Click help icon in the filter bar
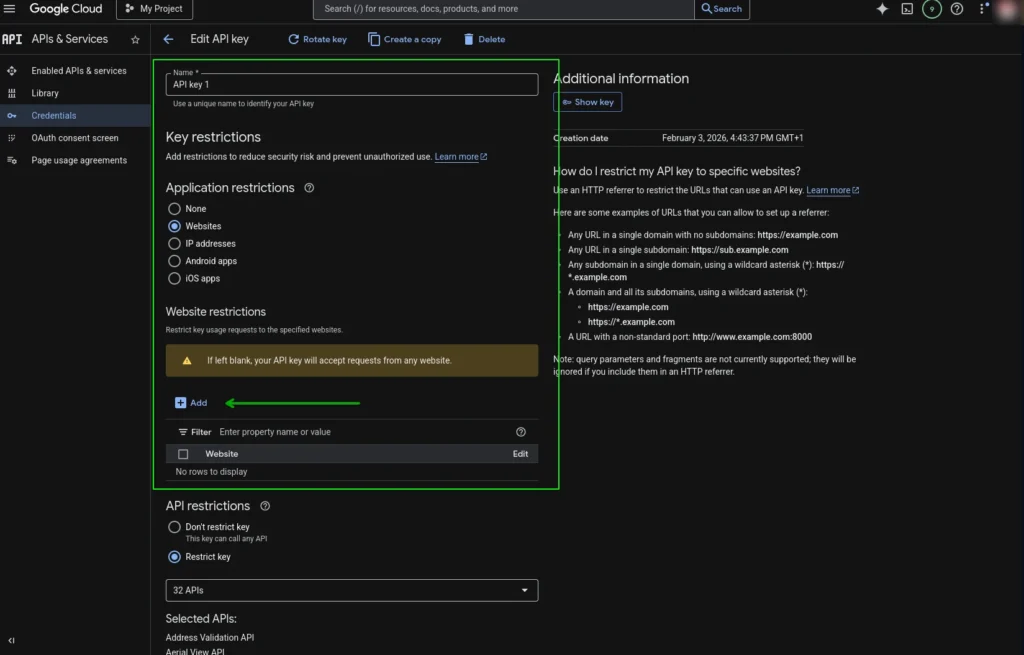The image size is (1024, 655). 520,432
